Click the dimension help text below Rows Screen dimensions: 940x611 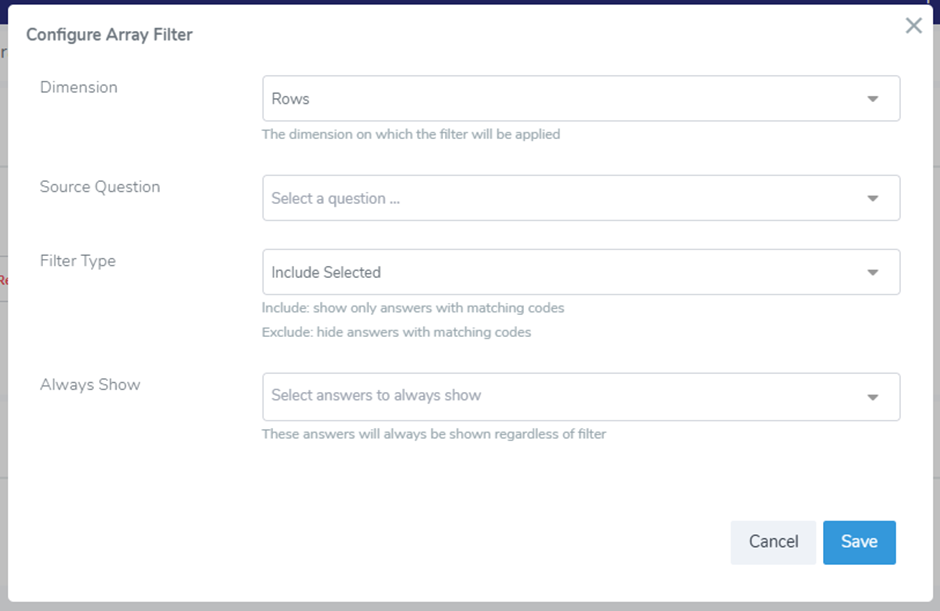pos(411,134)
